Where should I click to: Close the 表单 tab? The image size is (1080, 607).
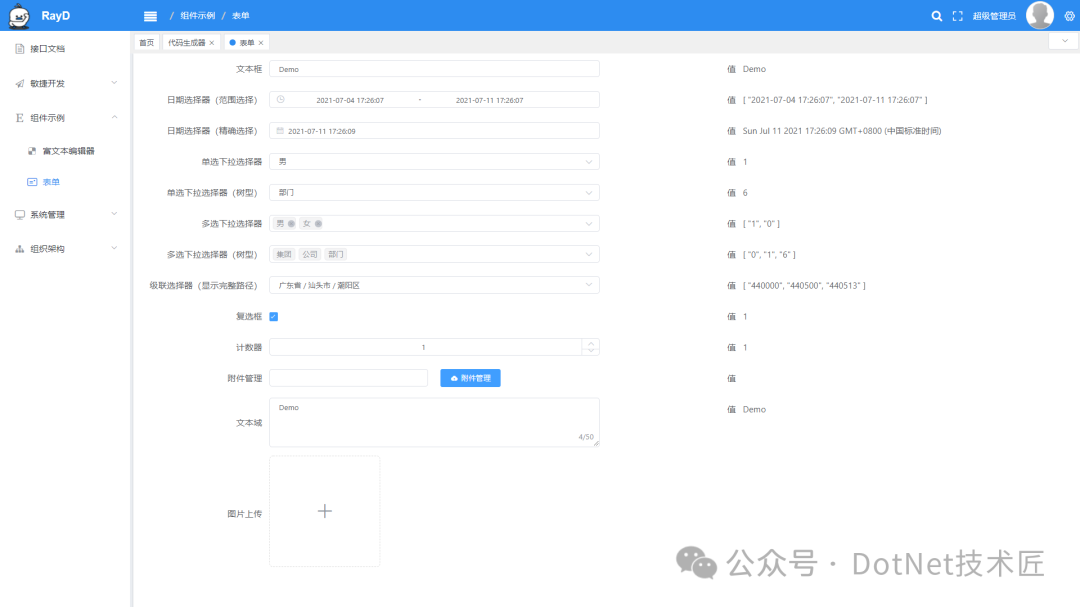[x=261, y=43]
